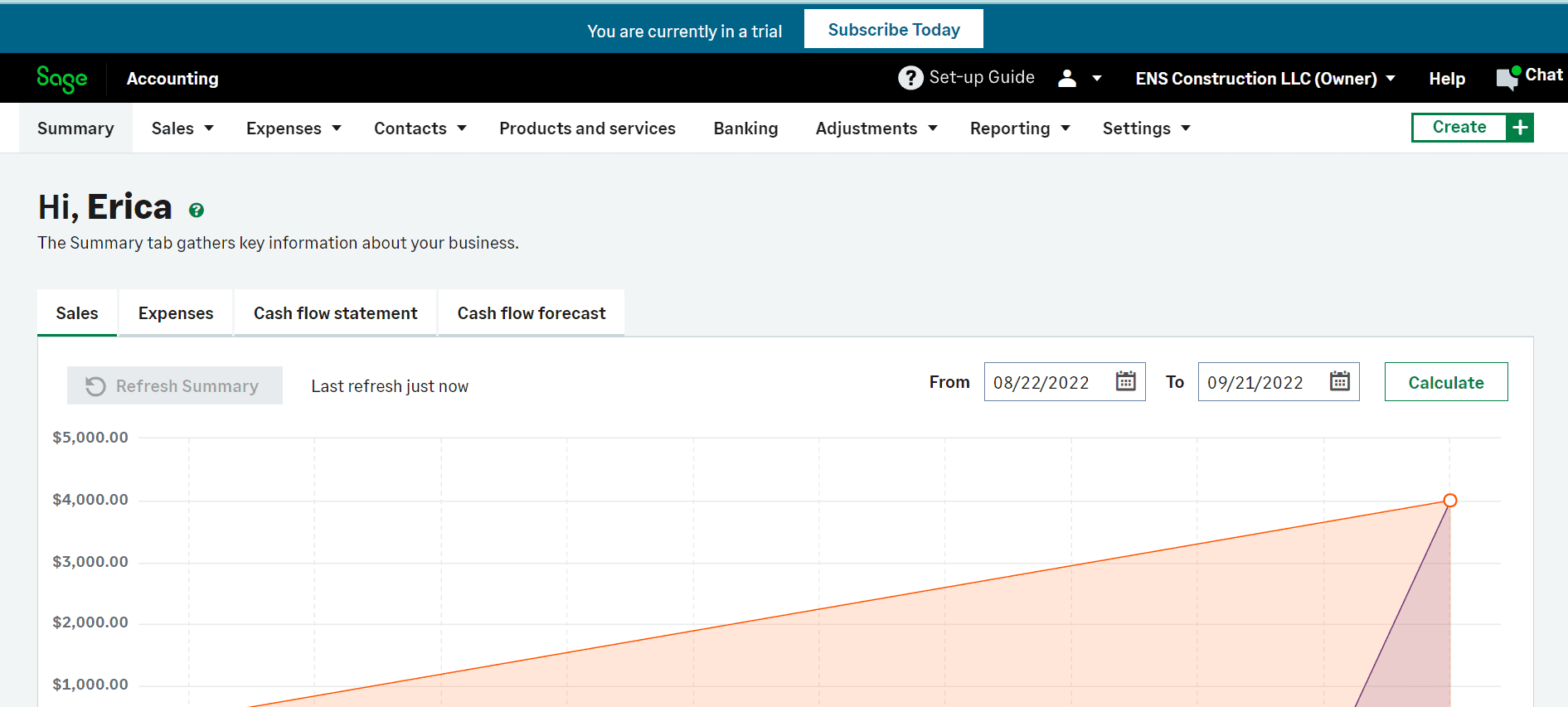Click the Accounting label in header
The image size is (1568, 707).
pos(172,79)
